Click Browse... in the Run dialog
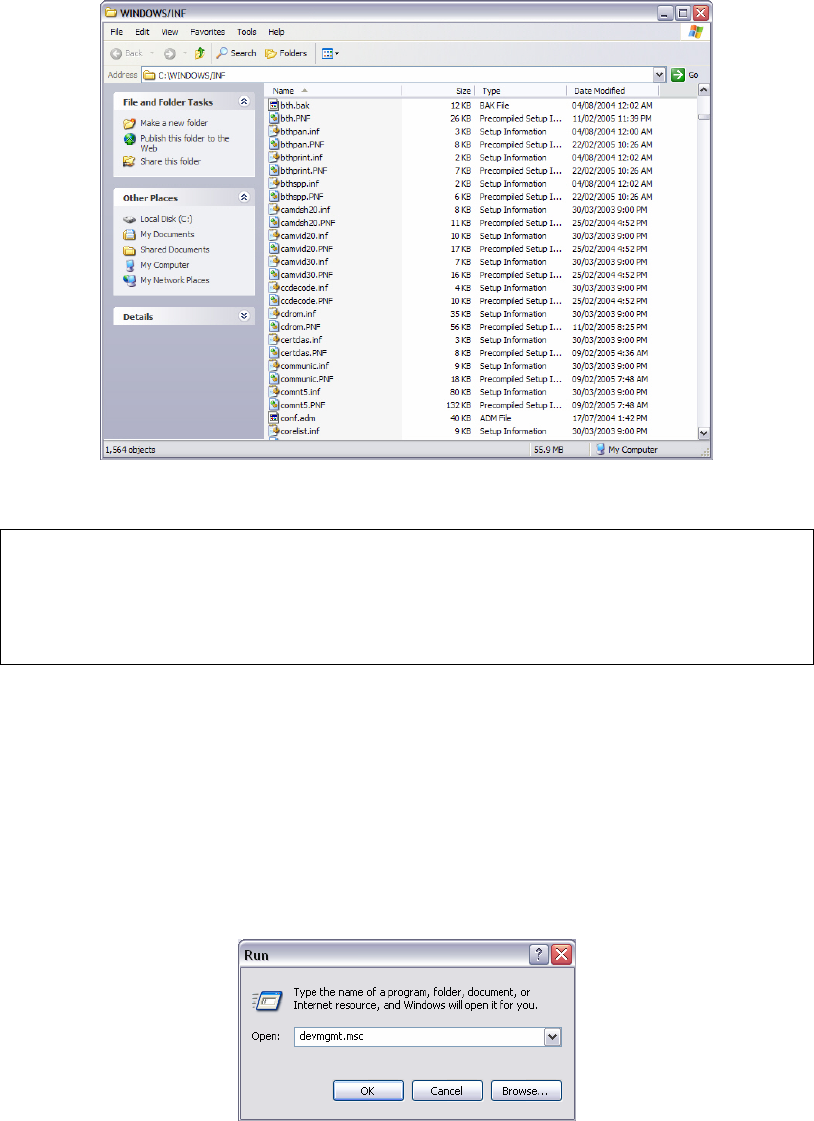The height and width of the screenshot is (1121, 814). pyautogui.click(x=526, y=1091)
